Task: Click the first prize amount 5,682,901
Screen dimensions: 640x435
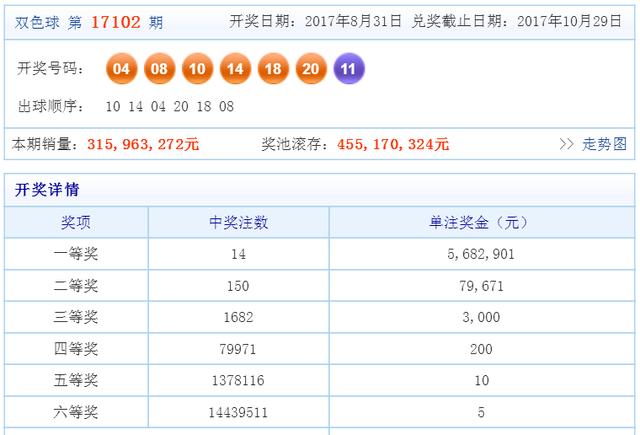Action: click(x=479, y=254)
